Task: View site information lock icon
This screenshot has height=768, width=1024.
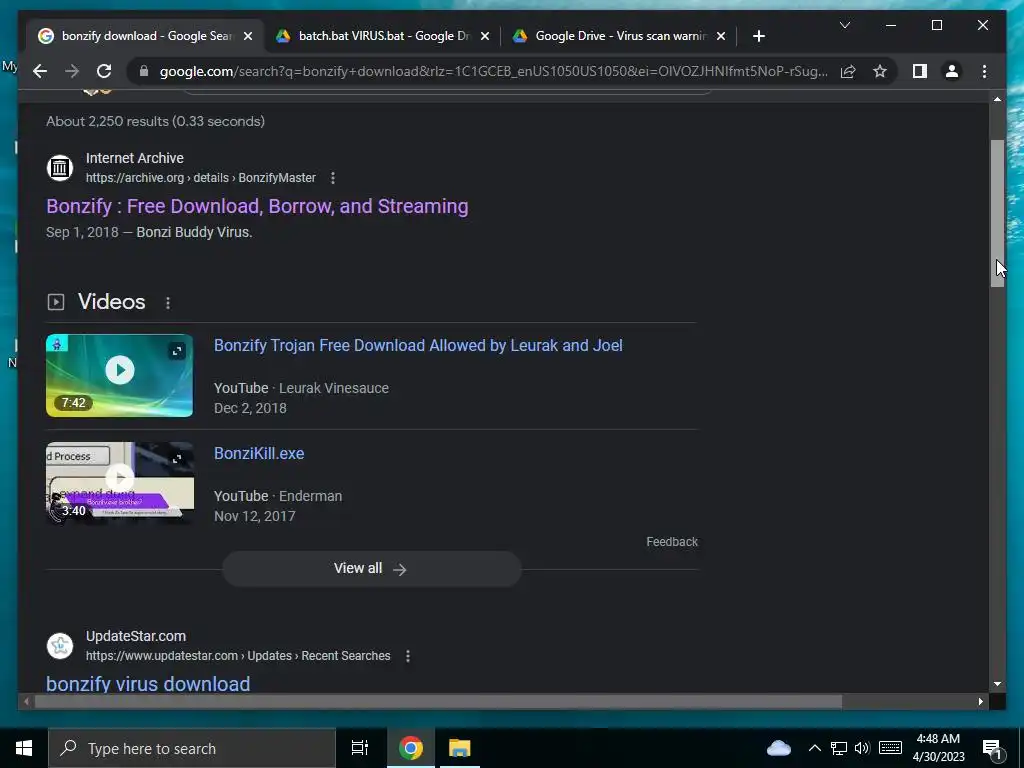Action: point(144,71)
